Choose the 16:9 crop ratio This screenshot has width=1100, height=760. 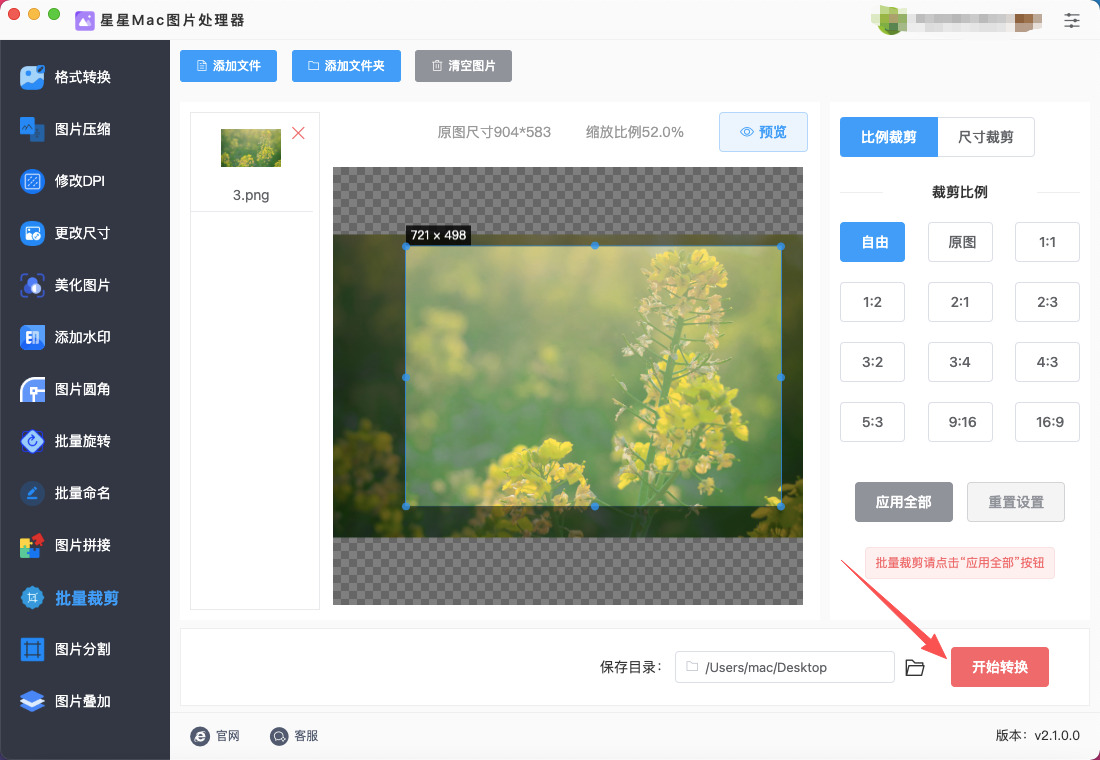point(1047,422)
